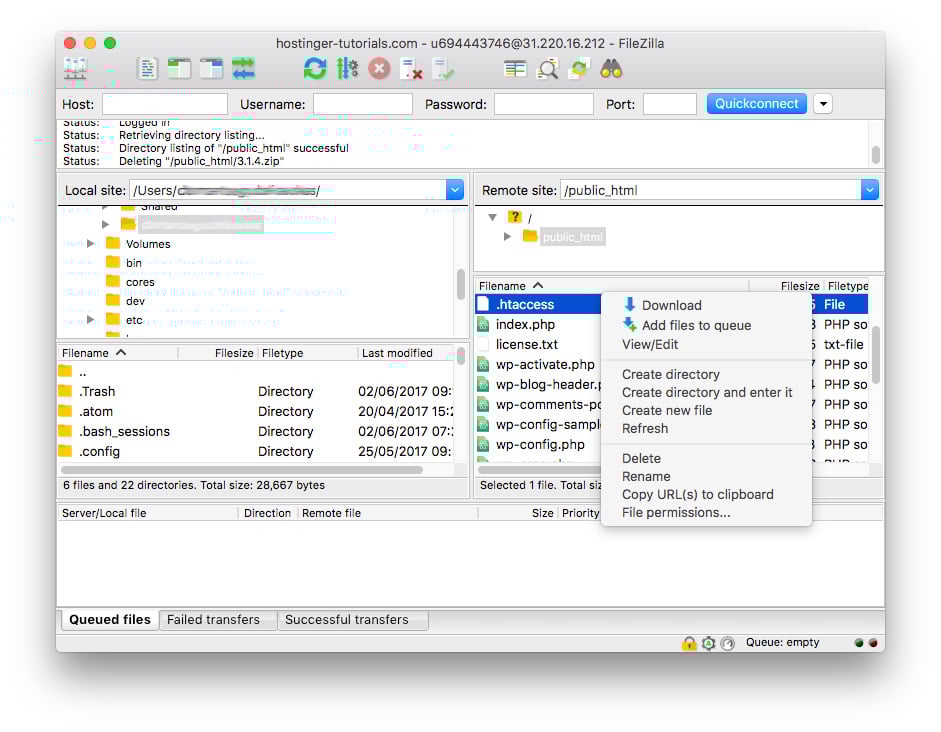Click the Volumes folder icon
This screenshot has width=941, height=732.
[x=113, y=243]
